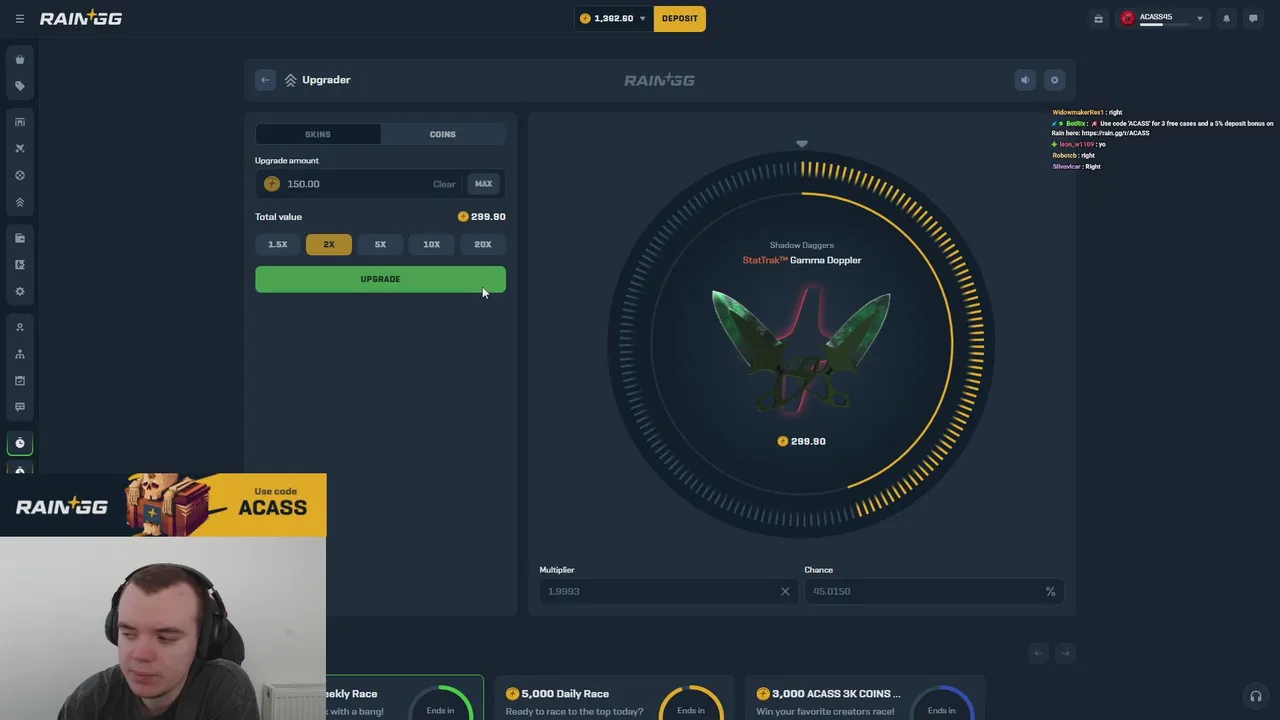Image resolution: width=1280 pixels, height=720 pixels.
Task: Open the person profile sidebar icon
Action: point(19,327)
